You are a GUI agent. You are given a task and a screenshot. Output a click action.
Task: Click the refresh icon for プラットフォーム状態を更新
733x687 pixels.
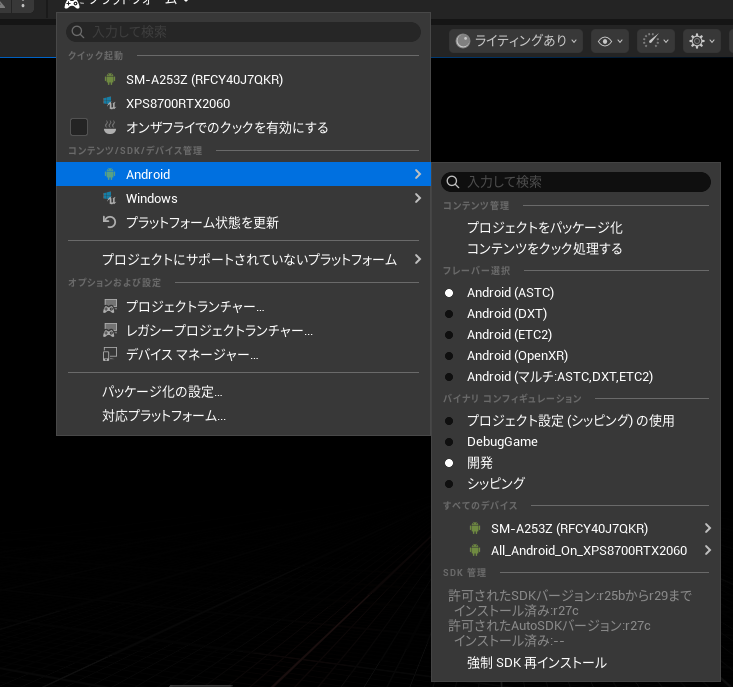[x=110, y=223]
